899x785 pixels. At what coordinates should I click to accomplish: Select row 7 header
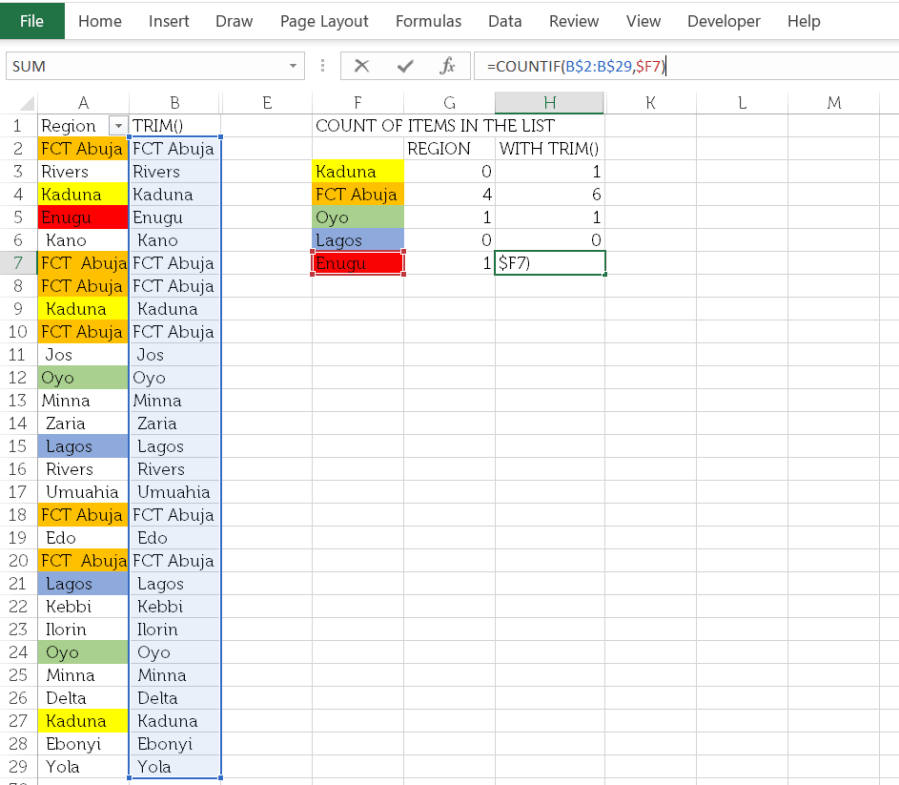click(x=18, y=263)
